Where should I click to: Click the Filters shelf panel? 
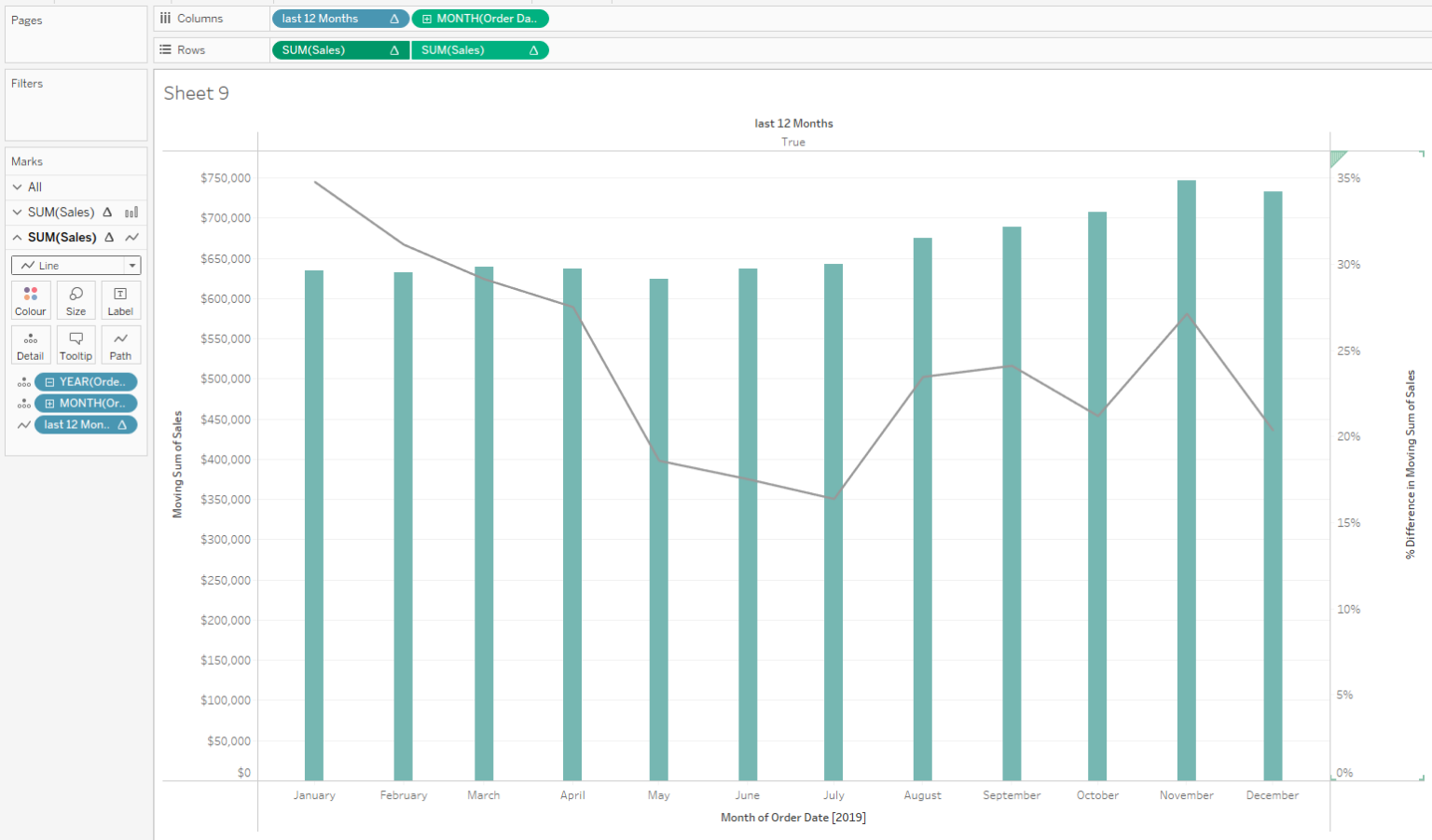tap(75, 104)
